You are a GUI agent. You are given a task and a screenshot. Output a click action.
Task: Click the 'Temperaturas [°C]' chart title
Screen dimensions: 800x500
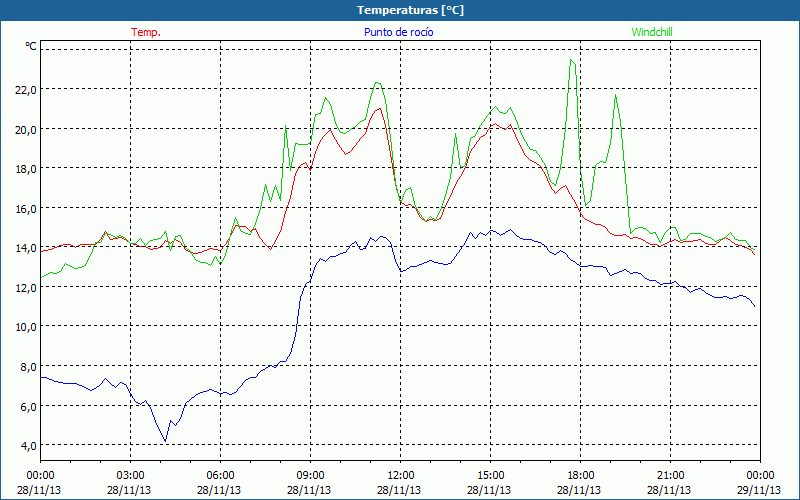[410, 10]
